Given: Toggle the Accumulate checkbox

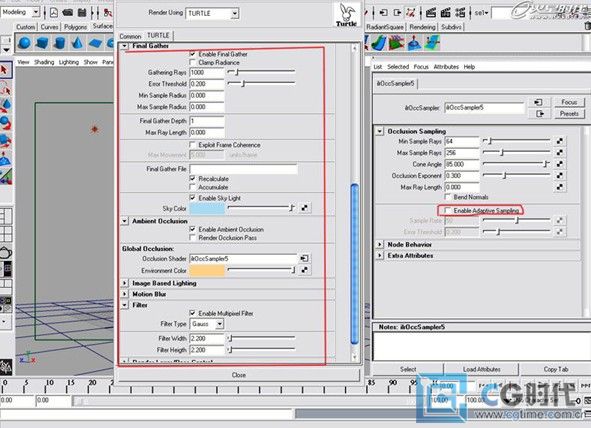Looking at the screenshot, I should pyautogui.click(x=192, y=187).
